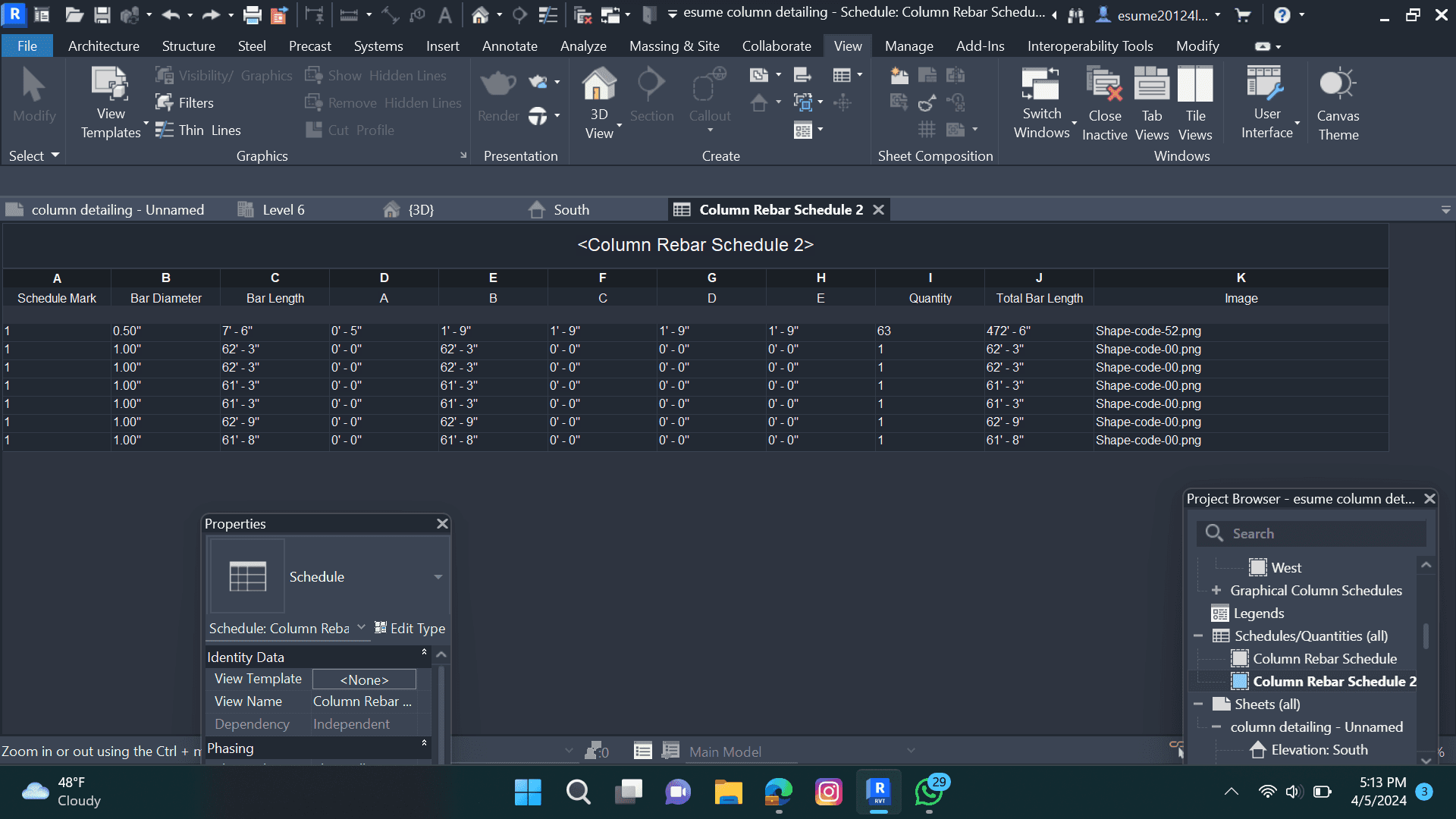Click the View Template <None> button
The width and height of the screenshot is (1456, 819).
[x=364, y=679]
